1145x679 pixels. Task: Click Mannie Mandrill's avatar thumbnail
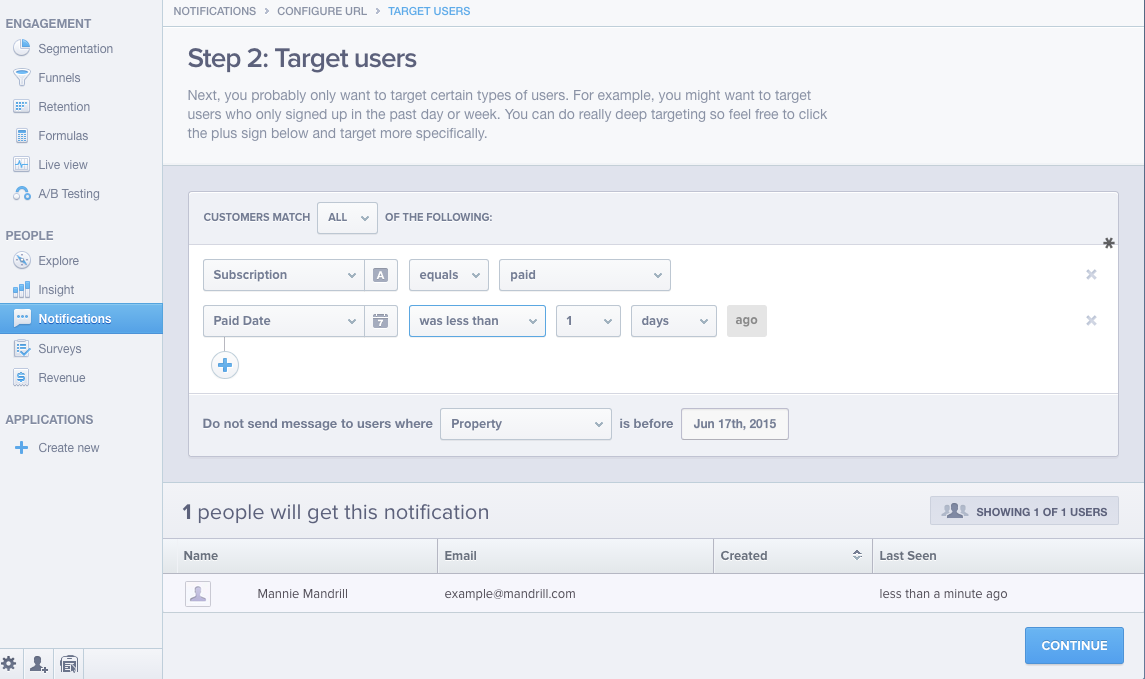198,594
